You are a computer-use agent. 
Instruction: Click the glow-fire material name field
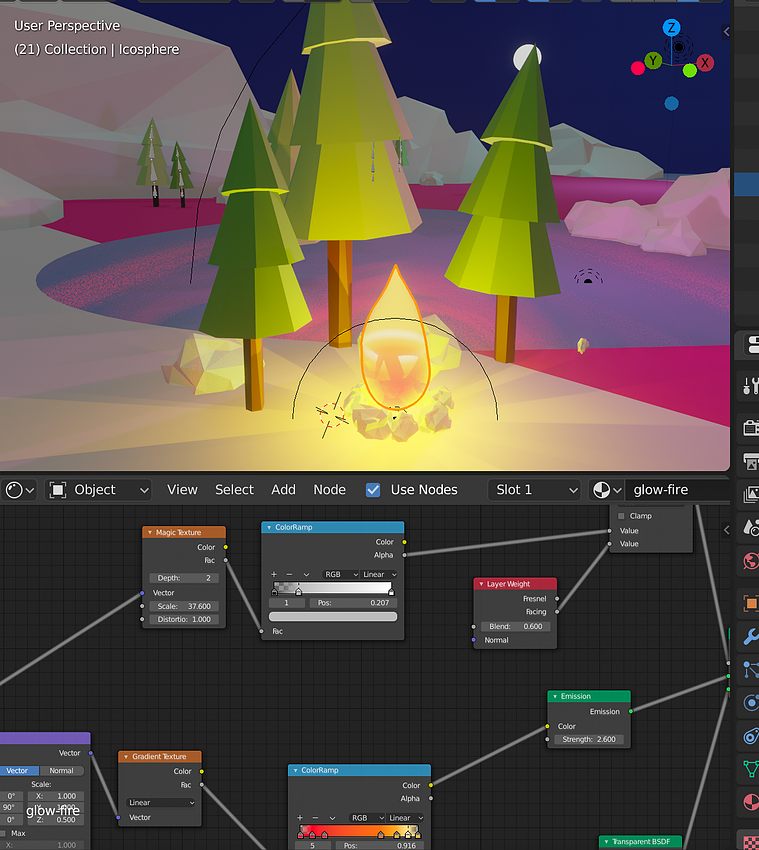[678, 490]
